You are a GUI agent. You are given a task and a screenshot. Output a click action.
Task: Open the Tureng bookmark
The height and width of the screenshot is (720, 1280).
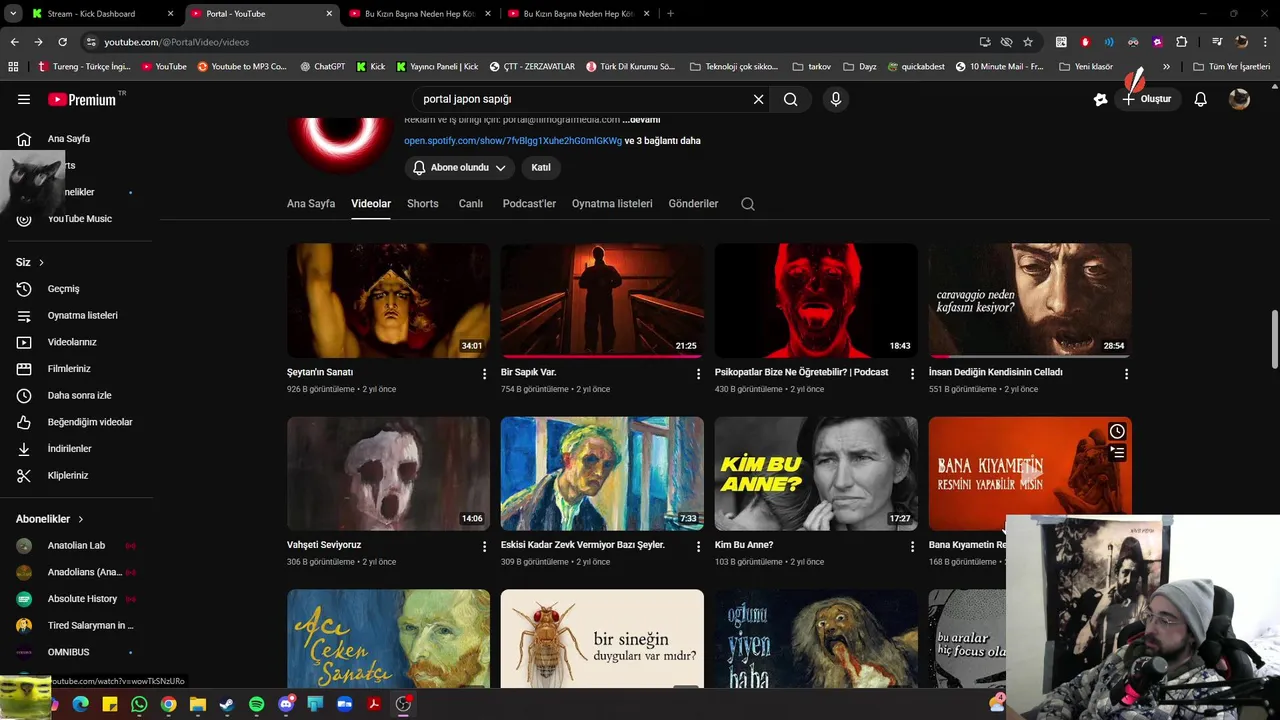[84, 66]
